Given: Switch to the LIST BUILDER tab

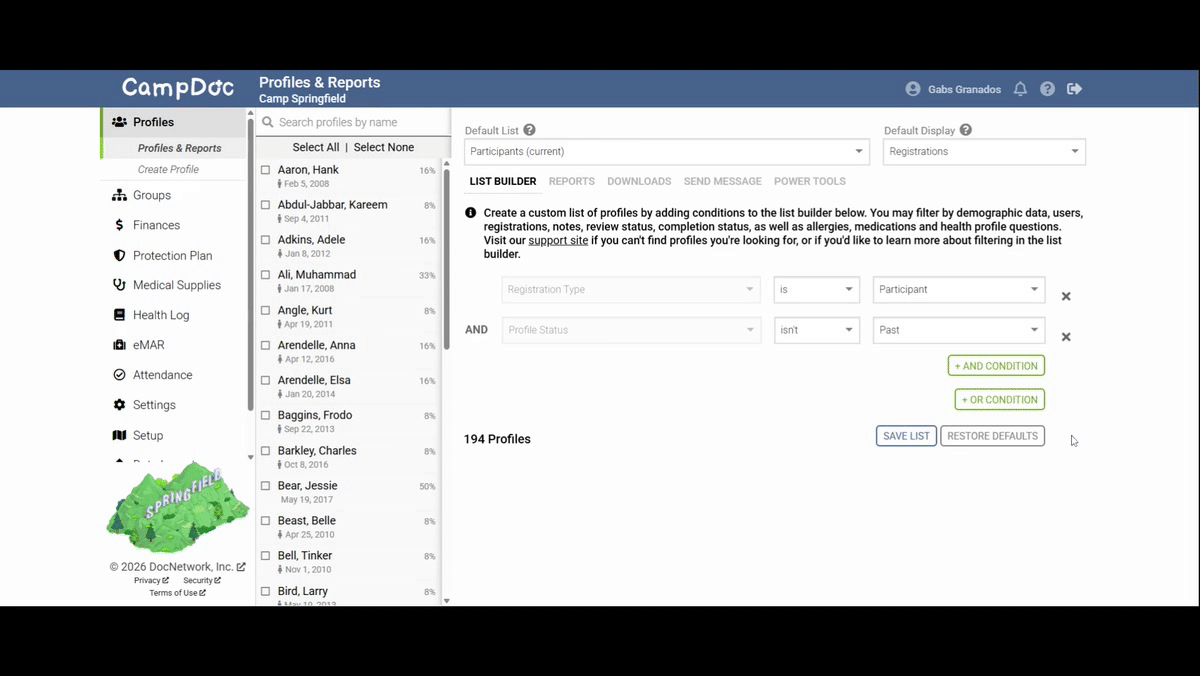Looking at the screenshot, I should 503,181.
